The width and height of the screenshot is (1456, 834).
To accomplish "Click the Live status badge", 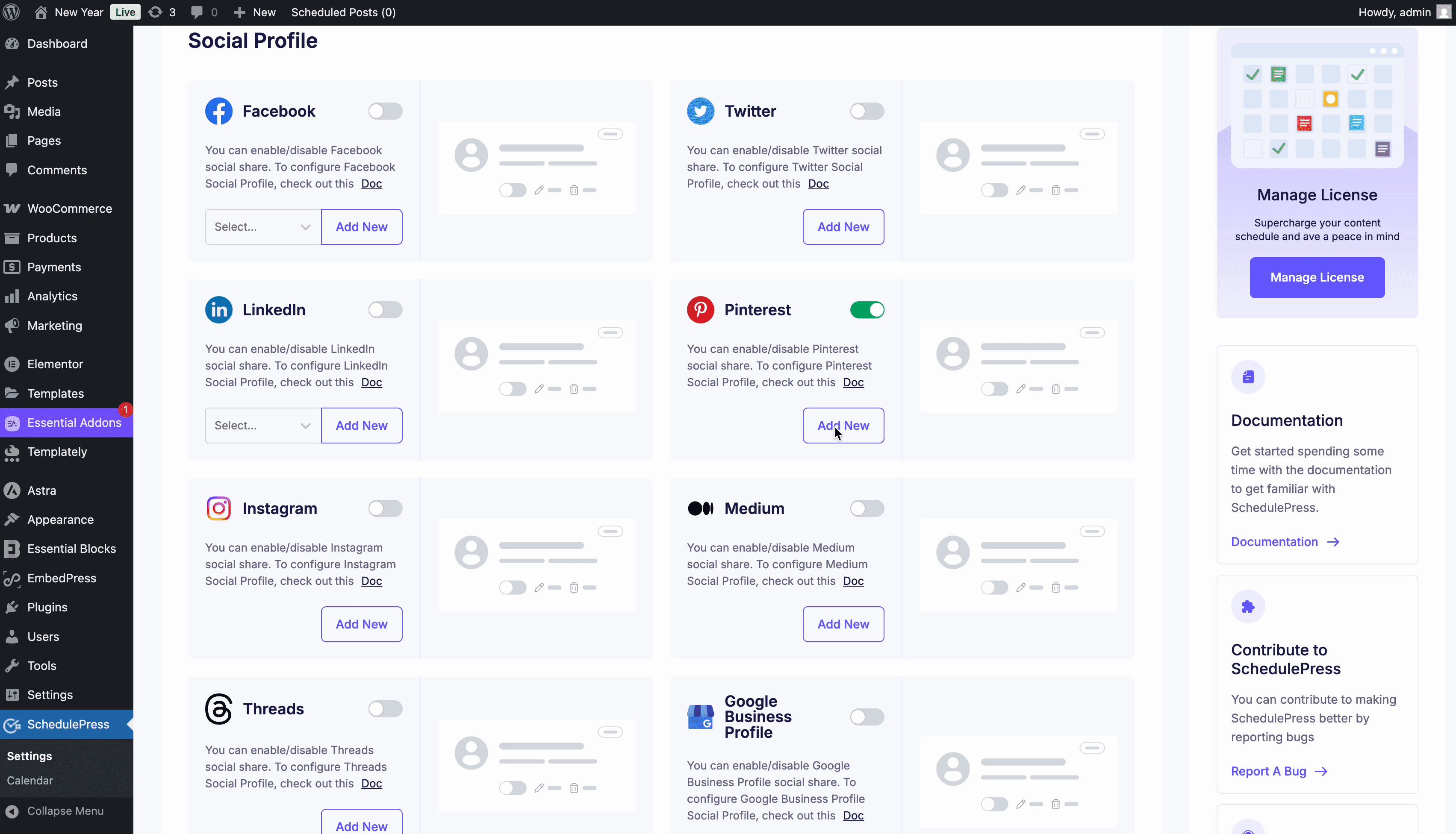I will click(x=125, y=12).
